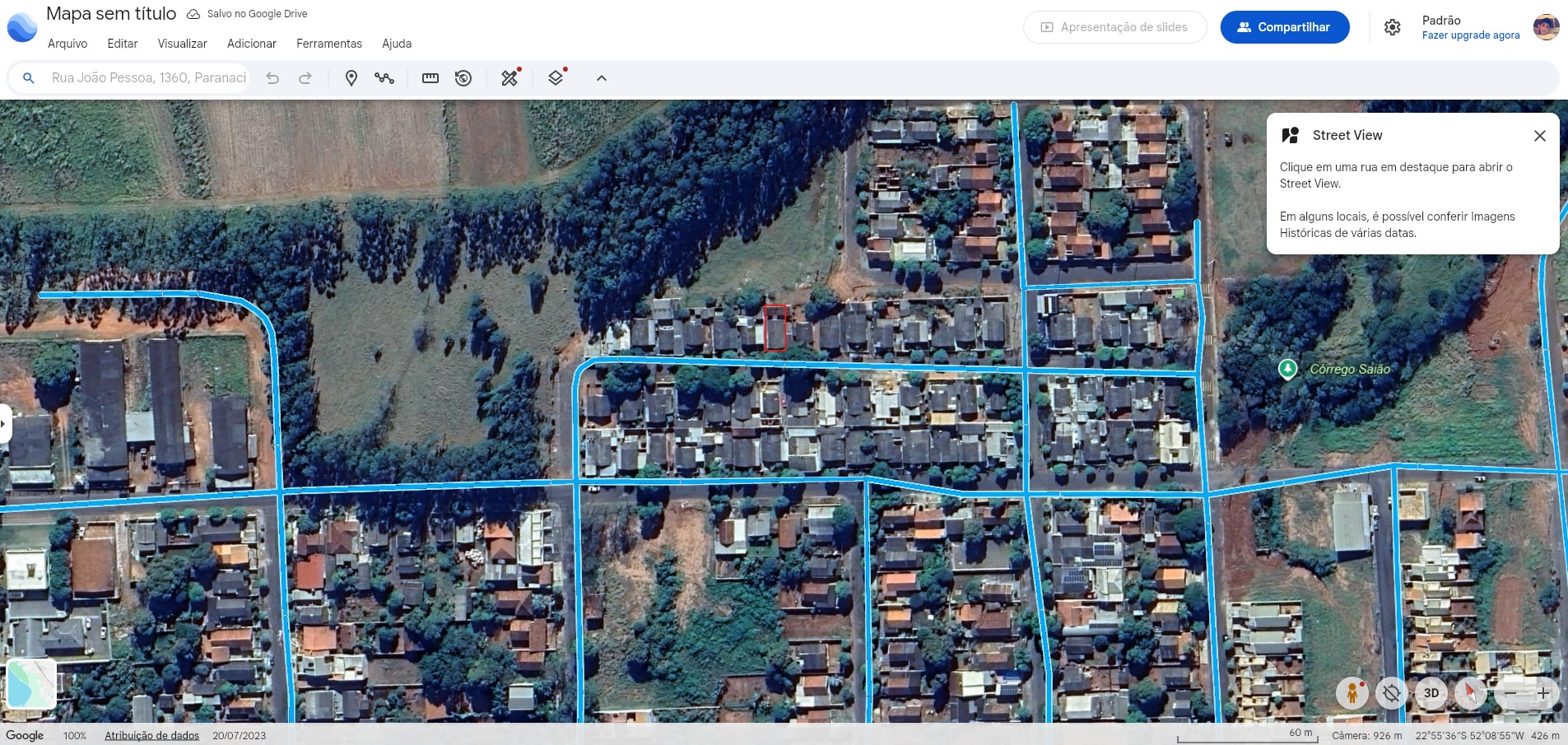Click the zoom in plus button
The height and width of the screenshot is (745, 1568).
click(1543, 693)
